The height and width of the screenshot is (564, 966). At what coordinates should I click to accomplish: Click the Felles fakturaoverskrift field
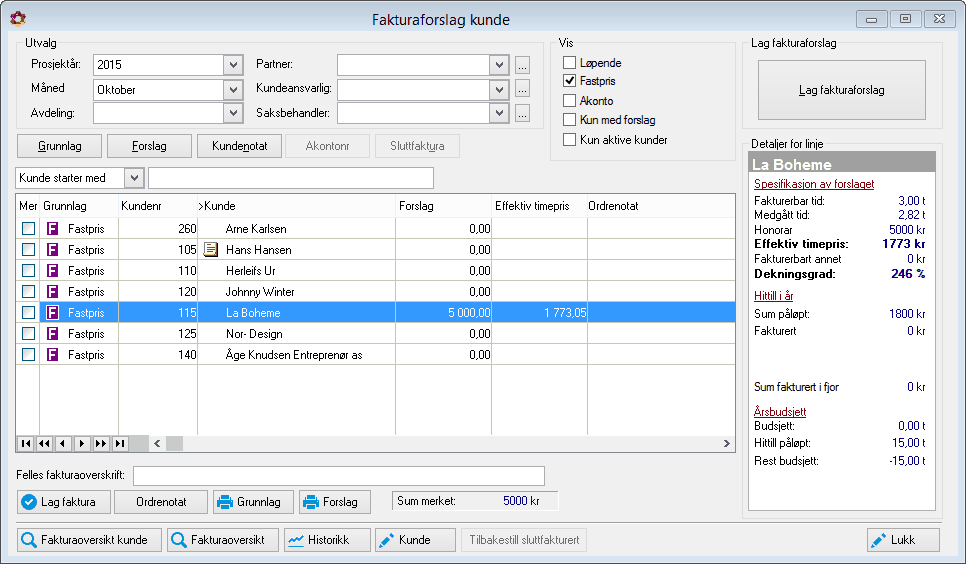339,475
